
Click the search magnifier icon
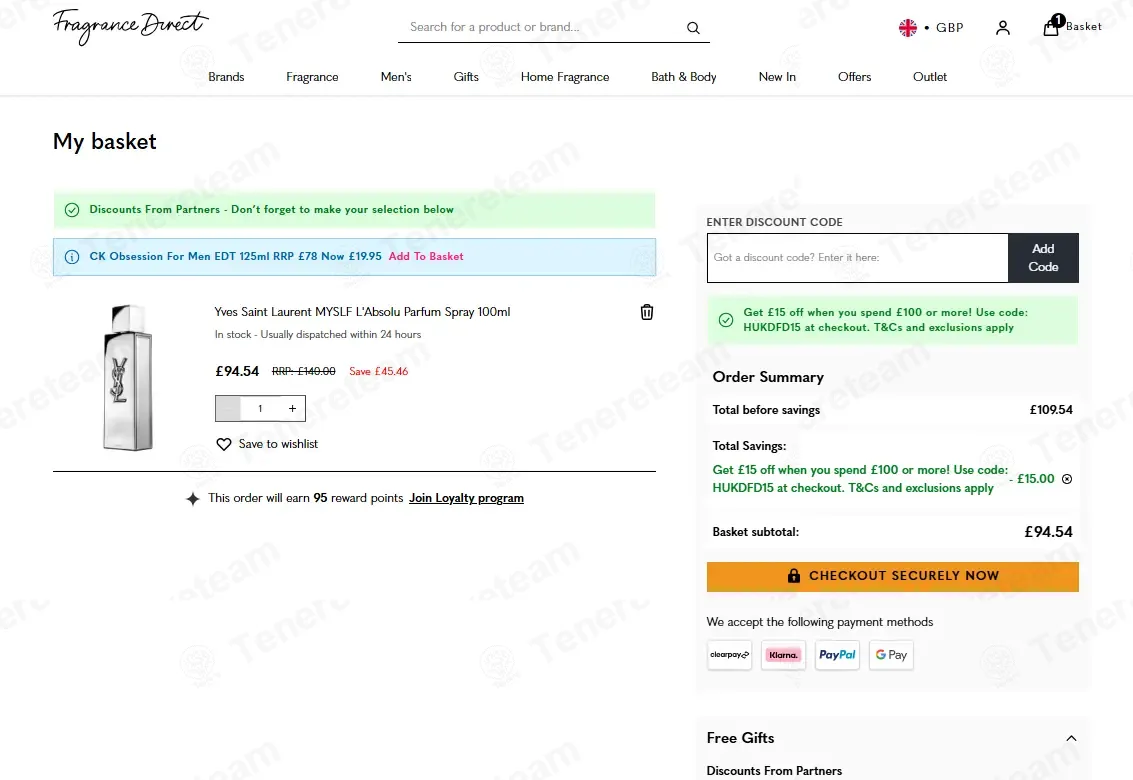click(x=693, y=27)
